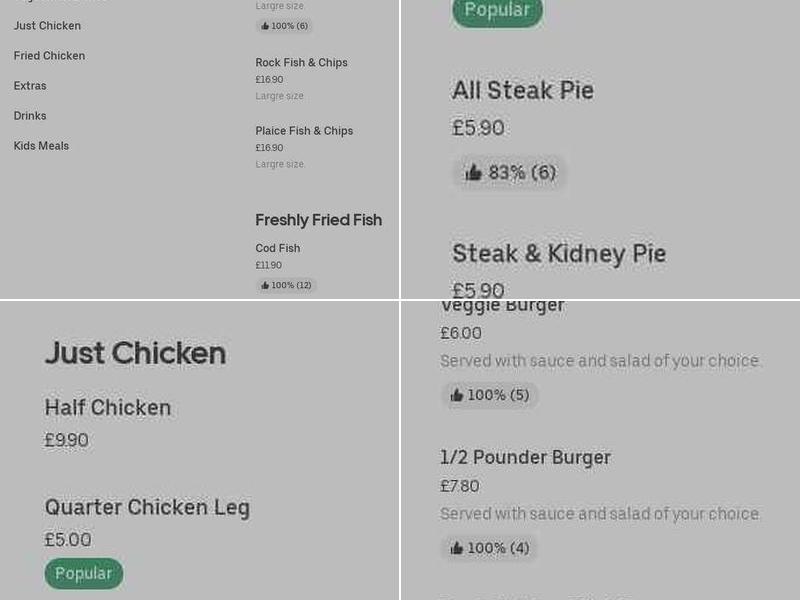
Task: Select Just Chicken in the sidebar
Action: (47, 25)
